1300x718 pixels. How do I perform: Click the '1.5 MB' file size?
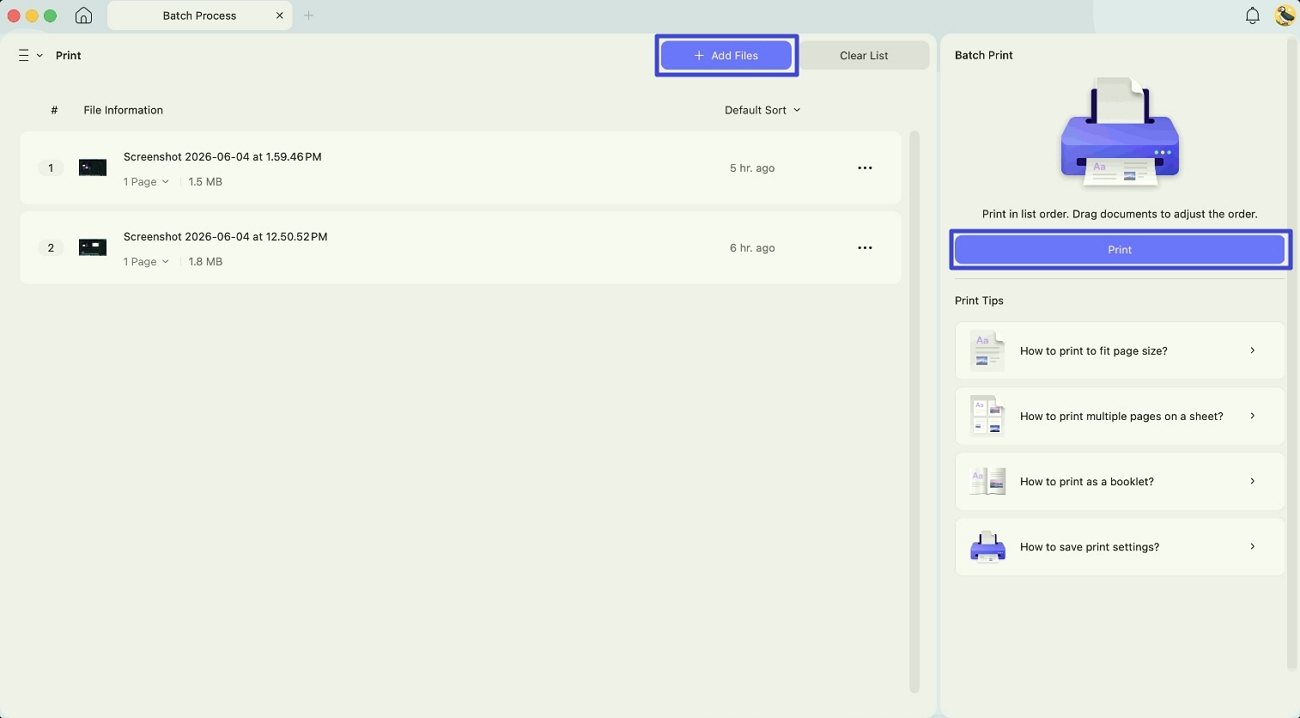(x=205, y=182)
